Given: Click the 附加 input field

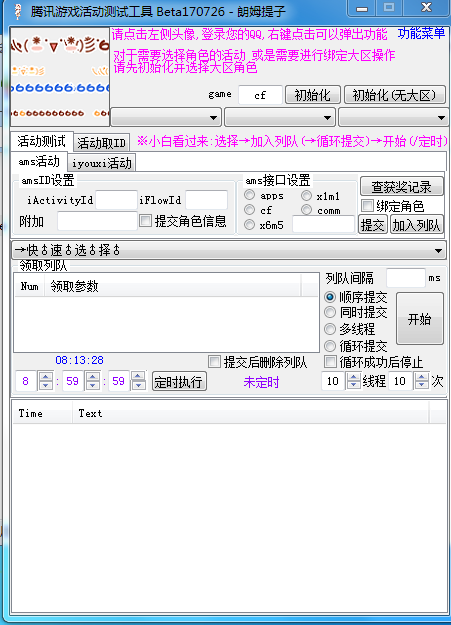Looking at the screenshot, I should [97, 221].
